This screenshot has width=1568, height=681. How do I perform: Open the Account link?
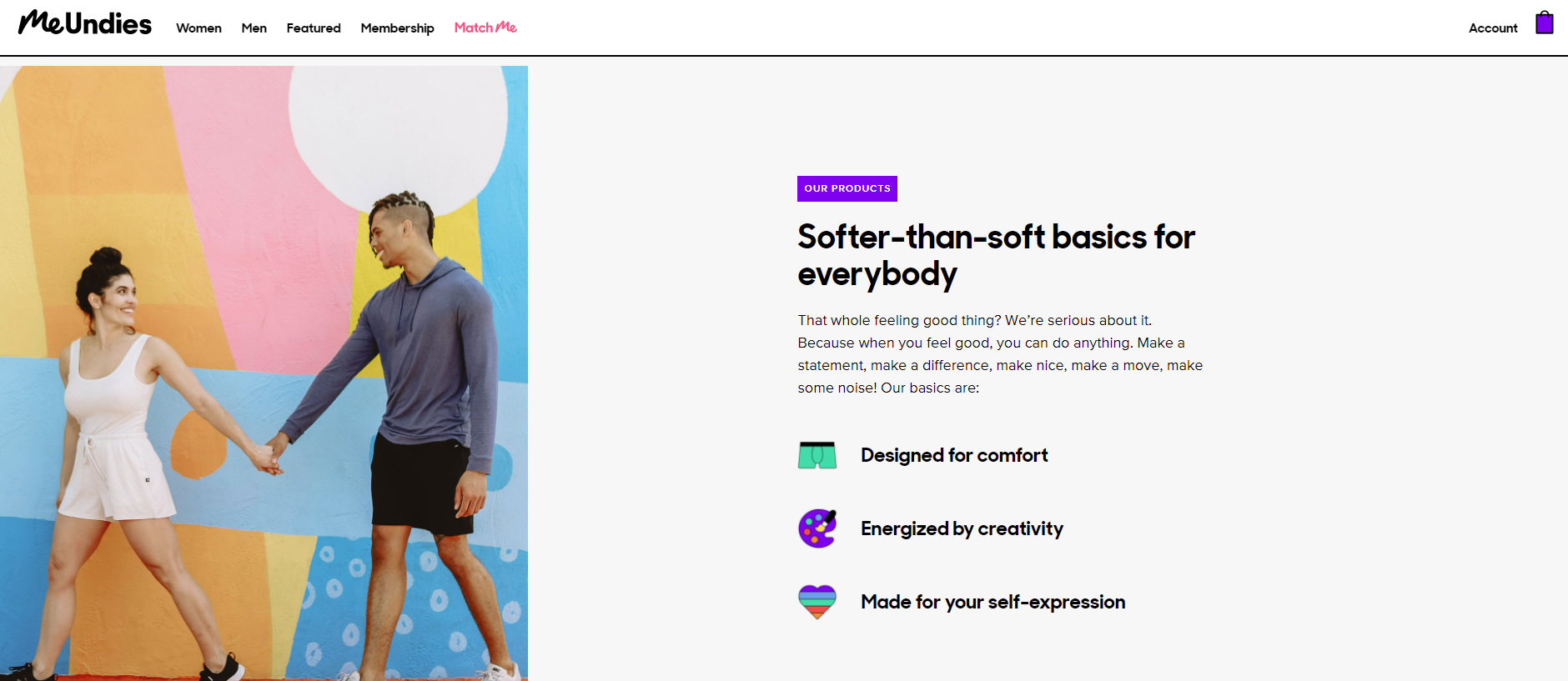coord(1492,28)
